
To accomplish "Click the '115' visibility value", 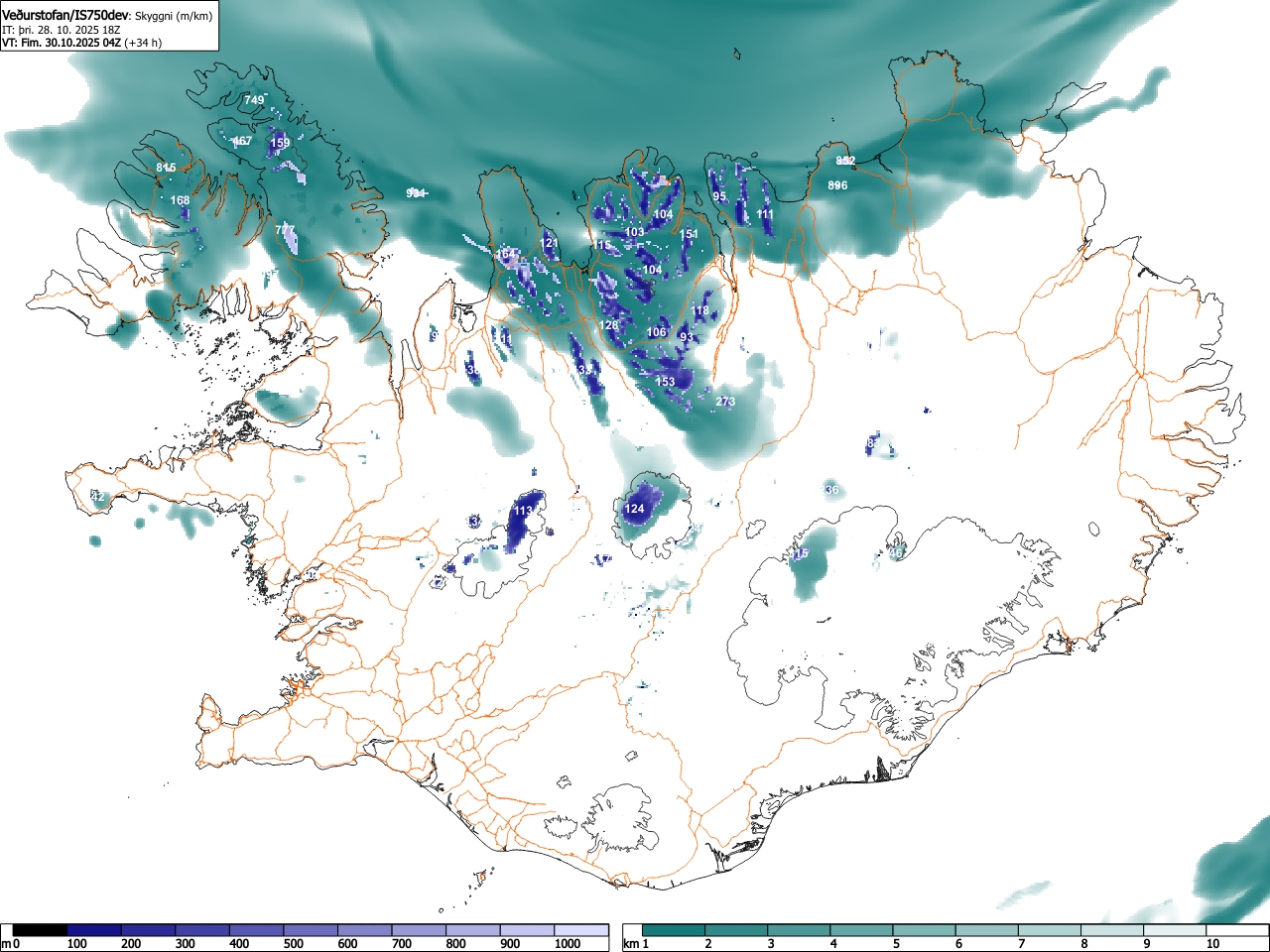I will (602, 245).
